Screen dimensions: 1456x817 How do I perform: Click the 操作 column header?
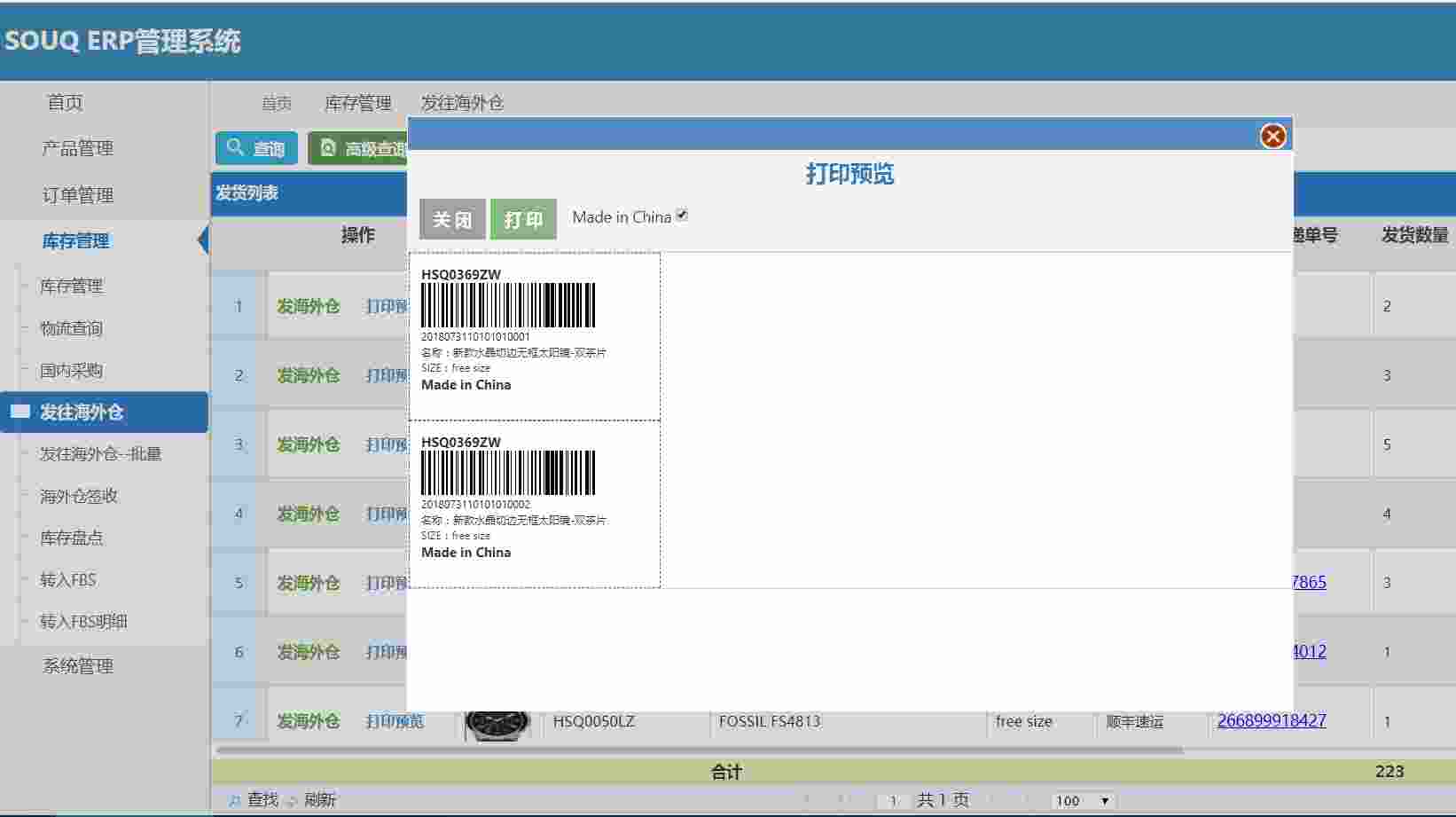[358, 235]
